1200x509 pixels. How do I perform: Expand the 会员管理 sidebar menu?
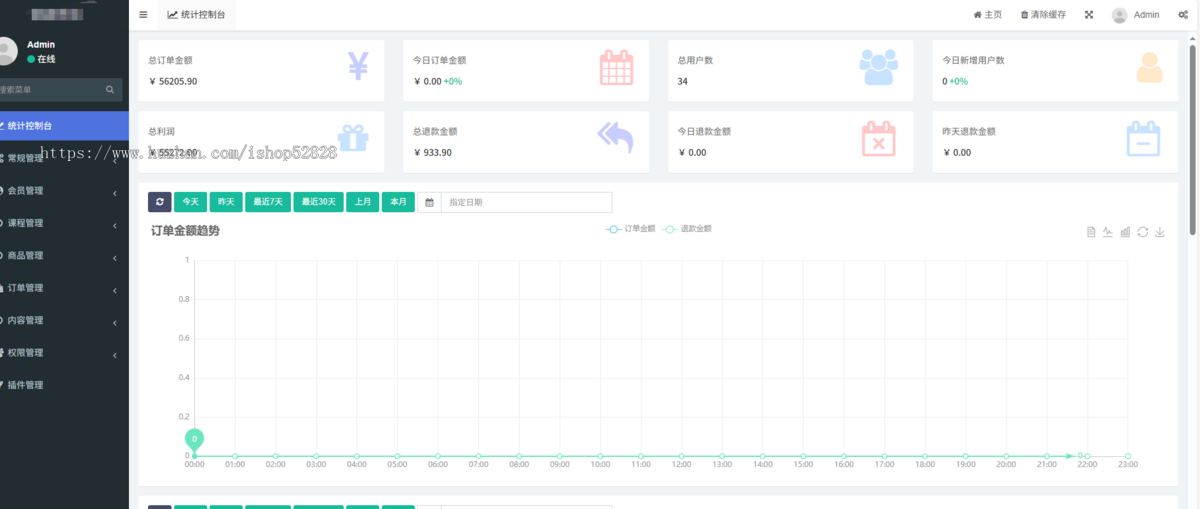click(x=64, y=191)
